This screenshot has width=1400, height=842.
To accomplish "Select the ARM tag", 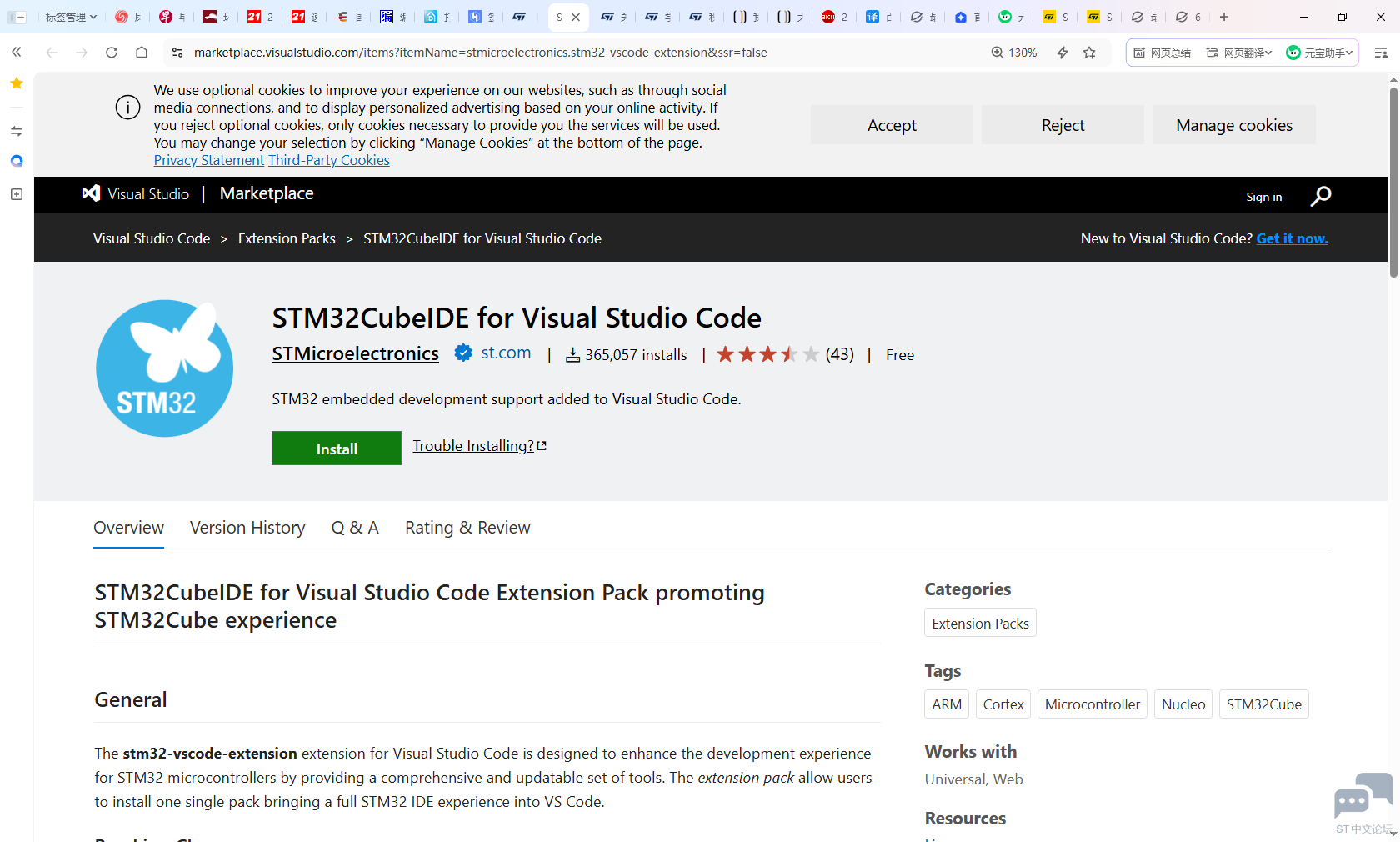I will (x=947, y=704).
